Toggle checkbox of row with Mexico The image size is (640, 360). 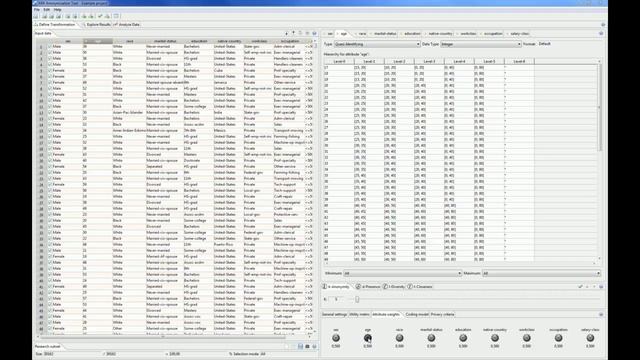[x=50, y=130]
